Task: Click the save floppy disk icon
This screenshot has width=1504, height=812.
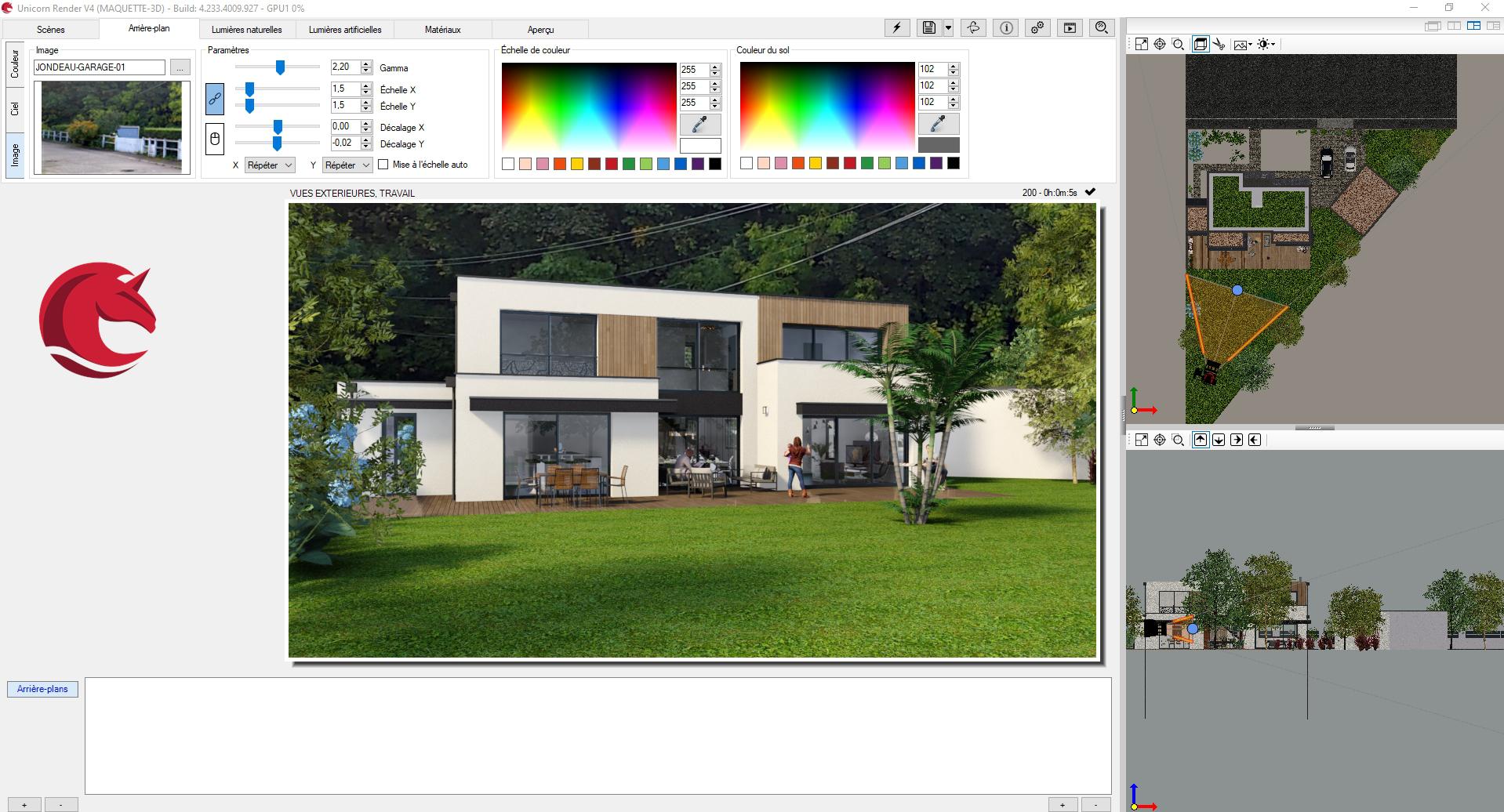Action: point(928,28)
